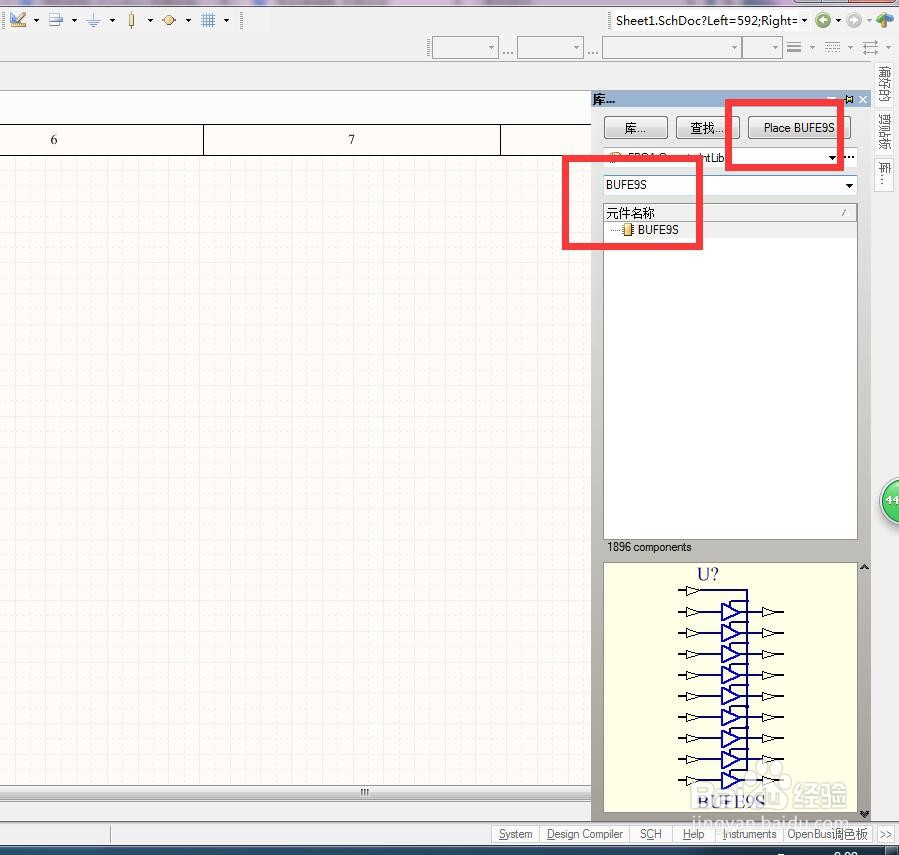The width and height of the screenshot is (899, 855).
Task: Open the first empty toolbar combo box
Action: coord(465,48)
